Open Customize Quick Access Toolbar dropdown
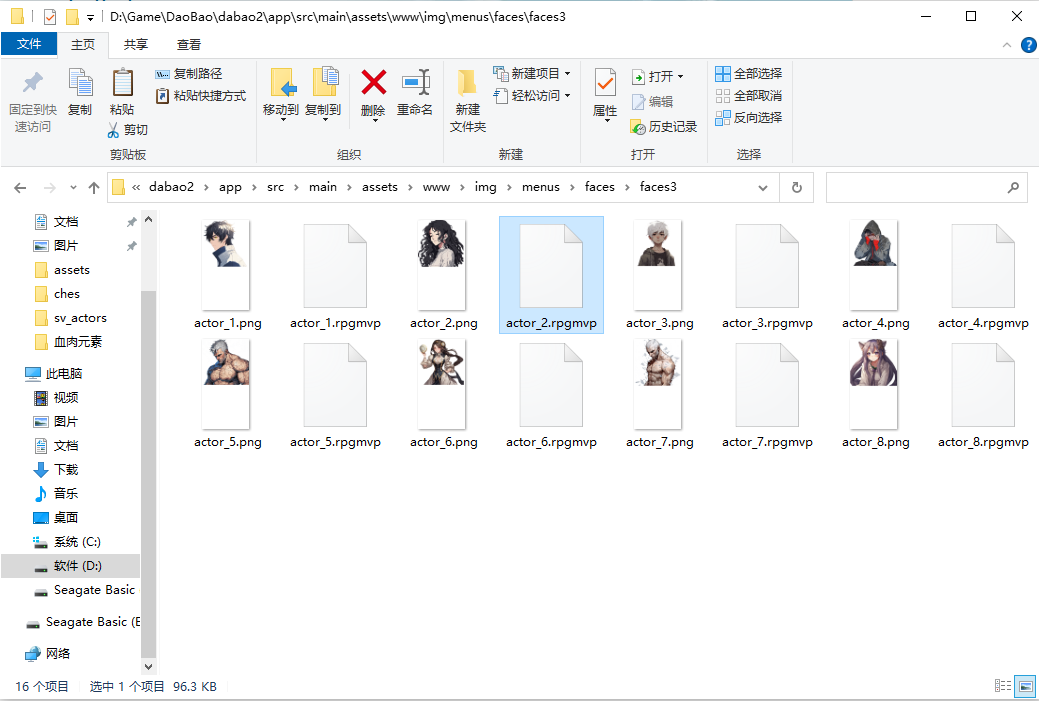1039x701 pixels. click(90, 17)
